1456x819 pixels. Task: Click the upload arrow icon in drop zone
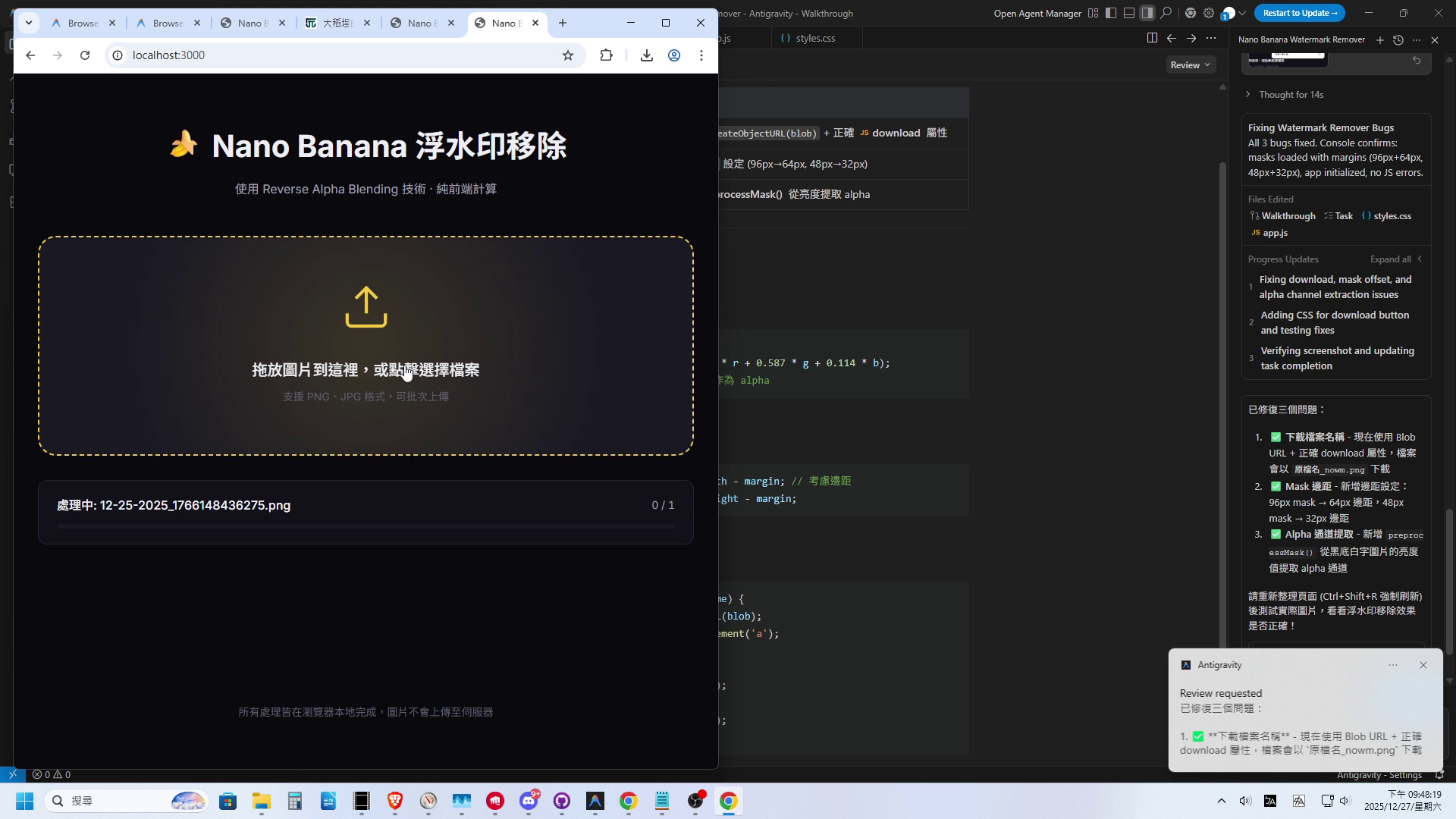[366, 306]
